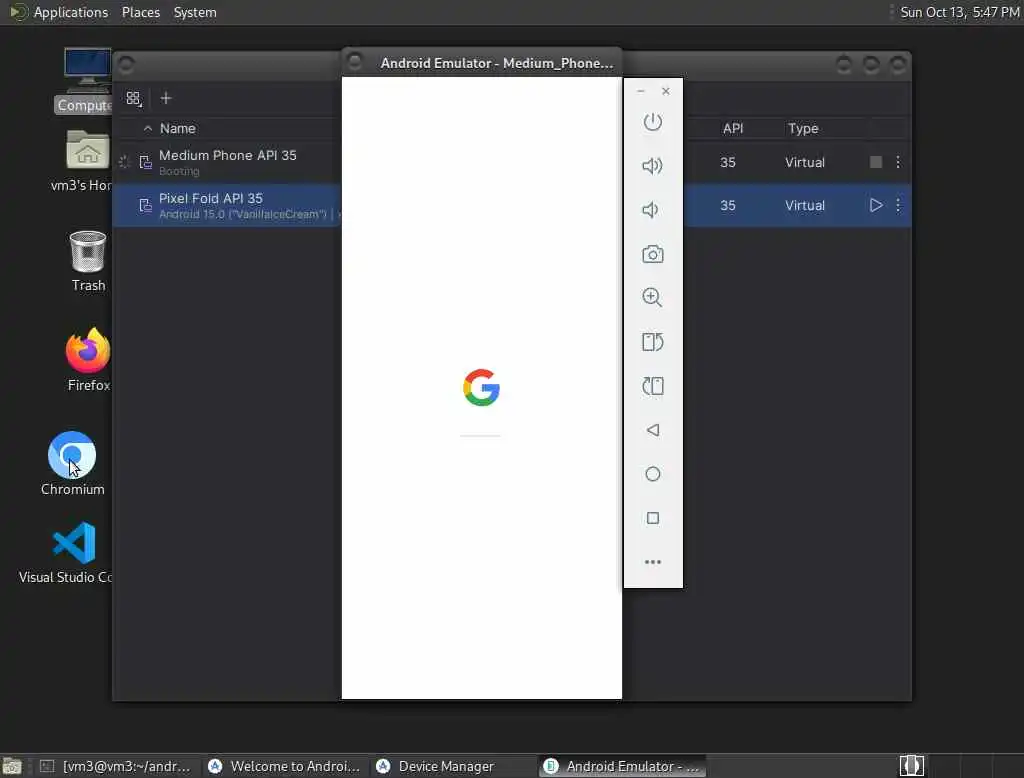The width and height of the screenshot is (1024, 778).
Task: Stop the Medium Phone API 35 device
Action: click(876, 162)
